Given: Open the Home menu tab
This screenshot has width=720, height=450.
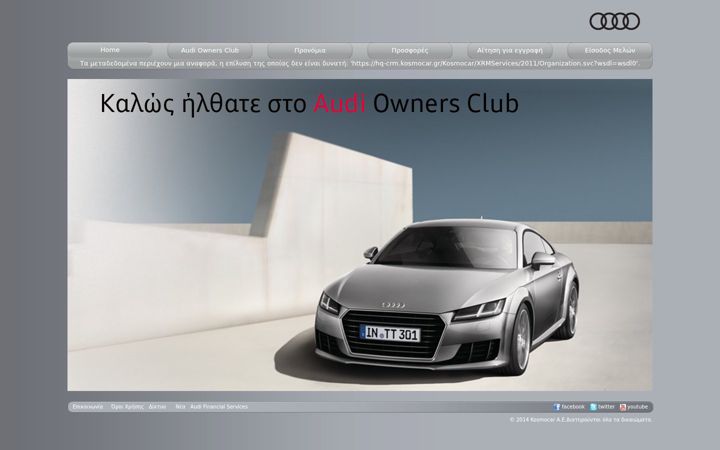Looking at the screenshot, I should [110, 50].
